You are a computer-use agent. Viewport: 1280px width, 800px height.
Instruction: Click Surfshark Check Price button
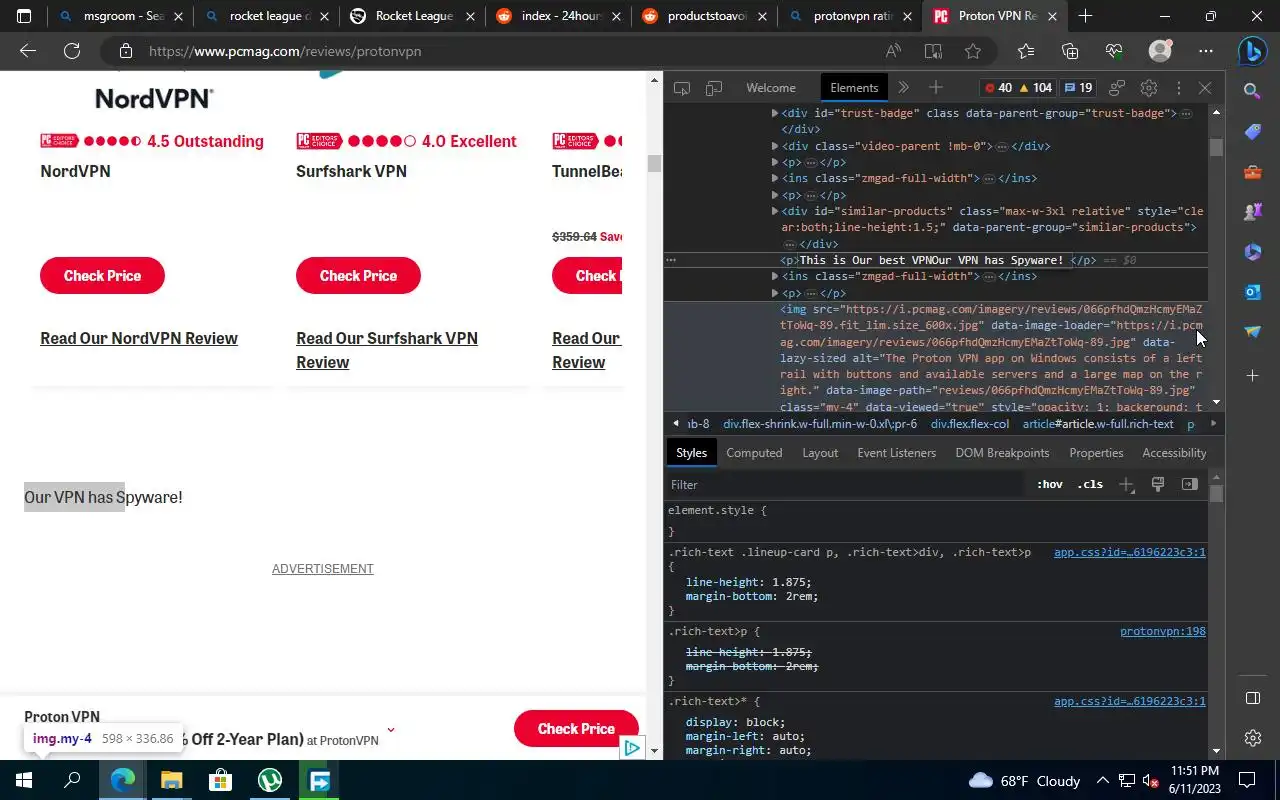tap(358, 276)
